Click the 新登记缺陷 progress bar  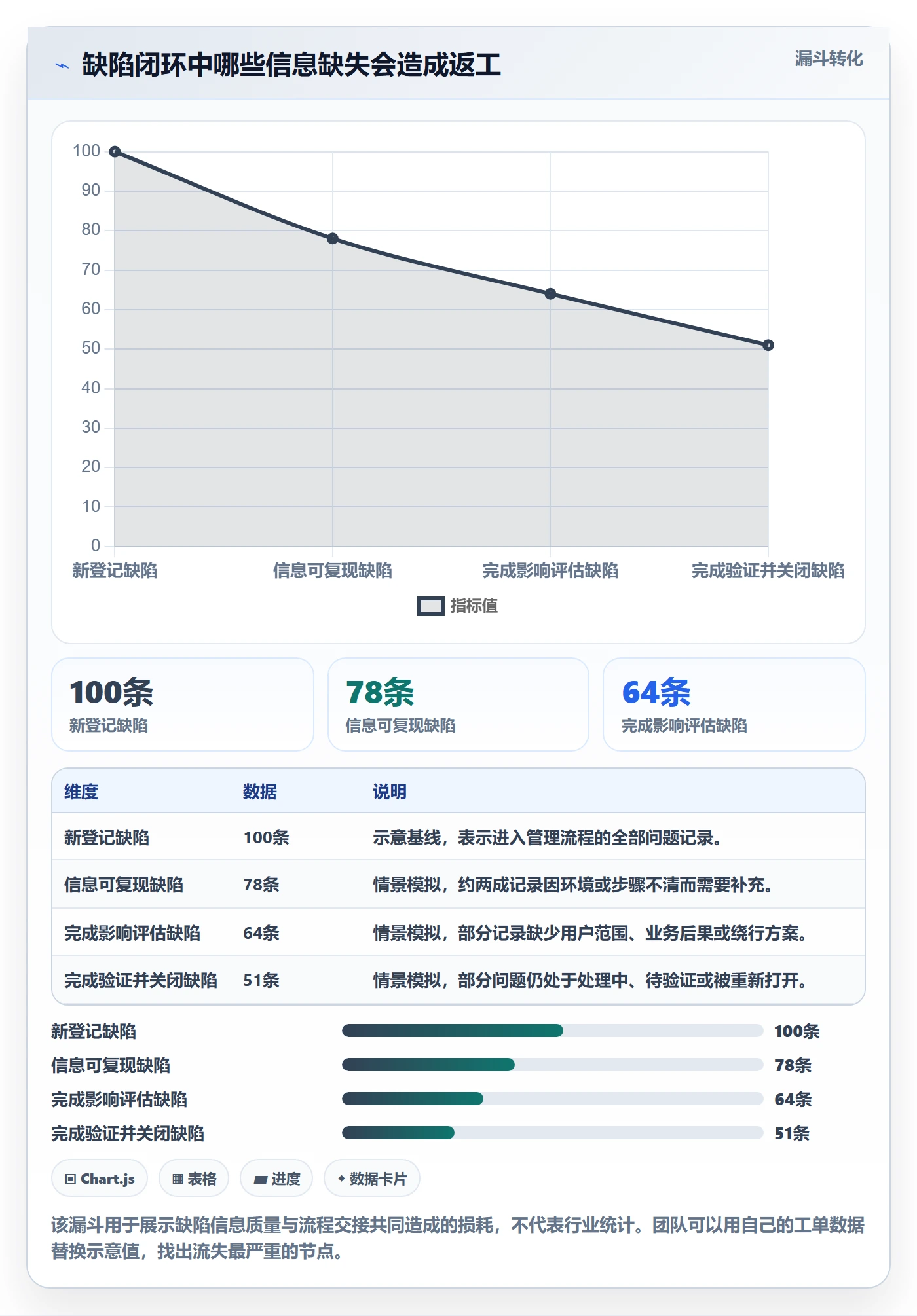pyautogui.click(x=553, y=1031)
